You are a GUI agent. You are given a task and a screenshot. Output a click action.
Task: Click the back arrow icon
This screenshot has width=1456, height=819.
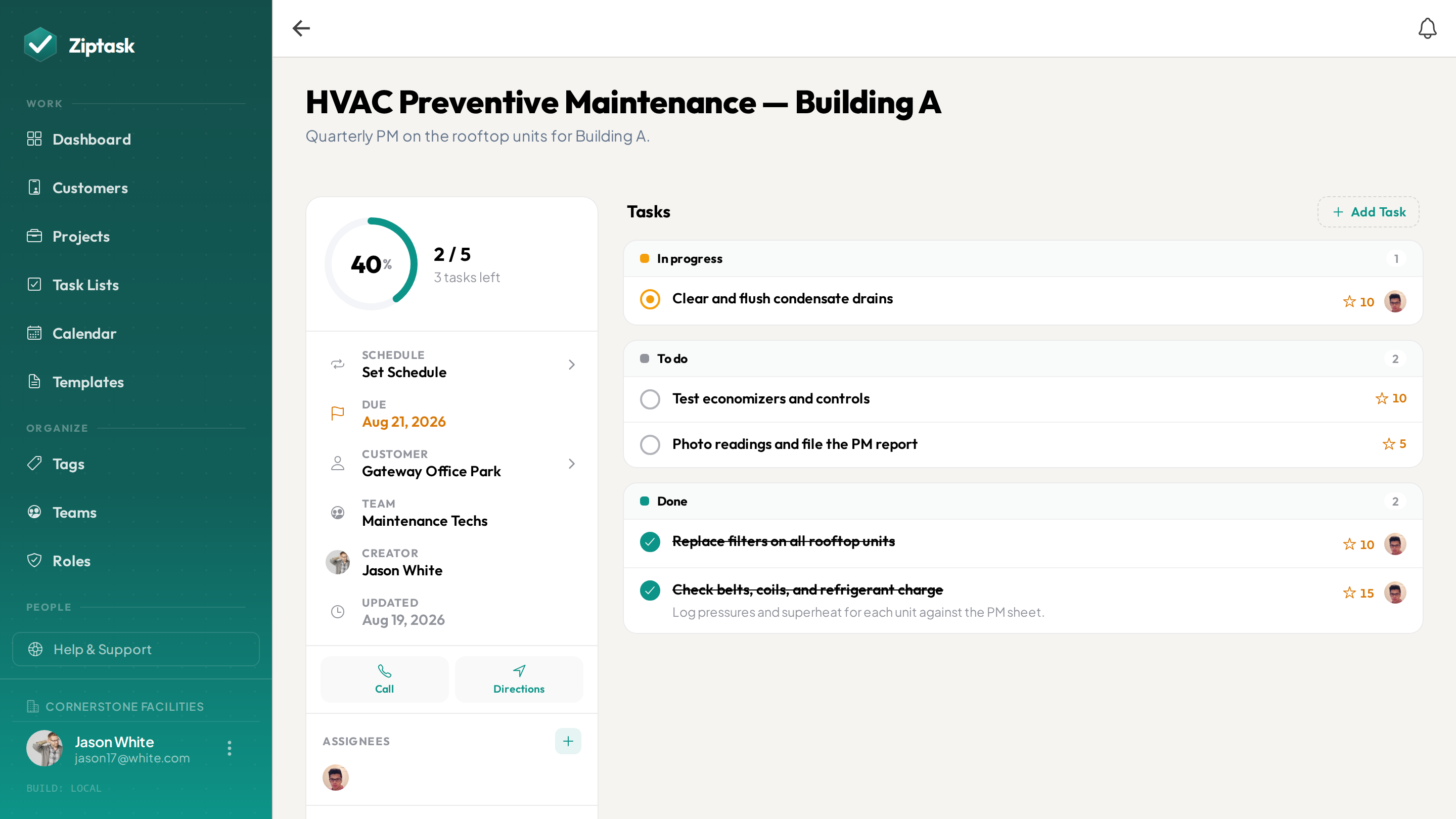click(301, 28)
